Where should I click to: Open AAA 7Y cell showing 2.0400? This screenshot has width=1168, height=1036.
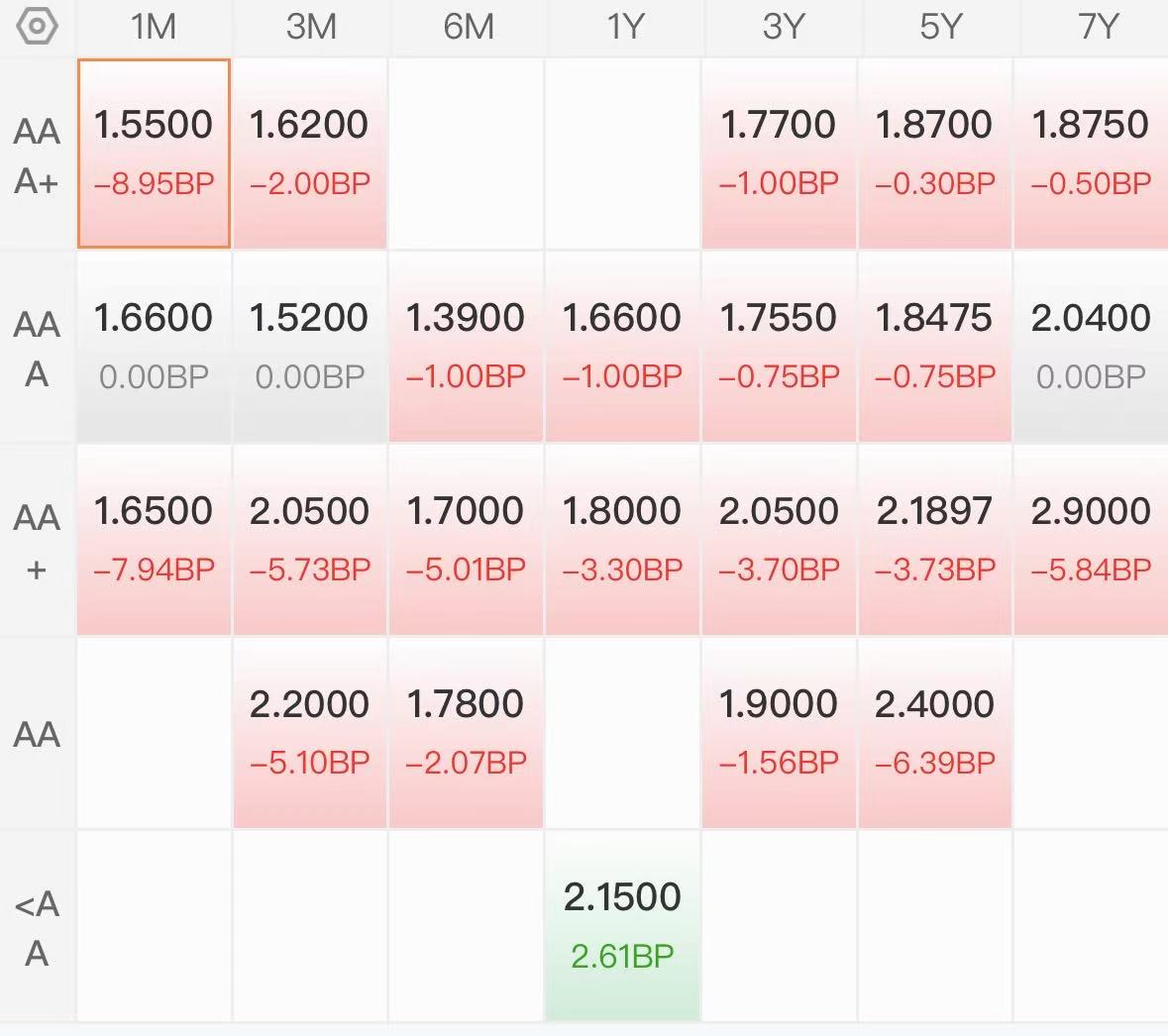click(1091, 347)
